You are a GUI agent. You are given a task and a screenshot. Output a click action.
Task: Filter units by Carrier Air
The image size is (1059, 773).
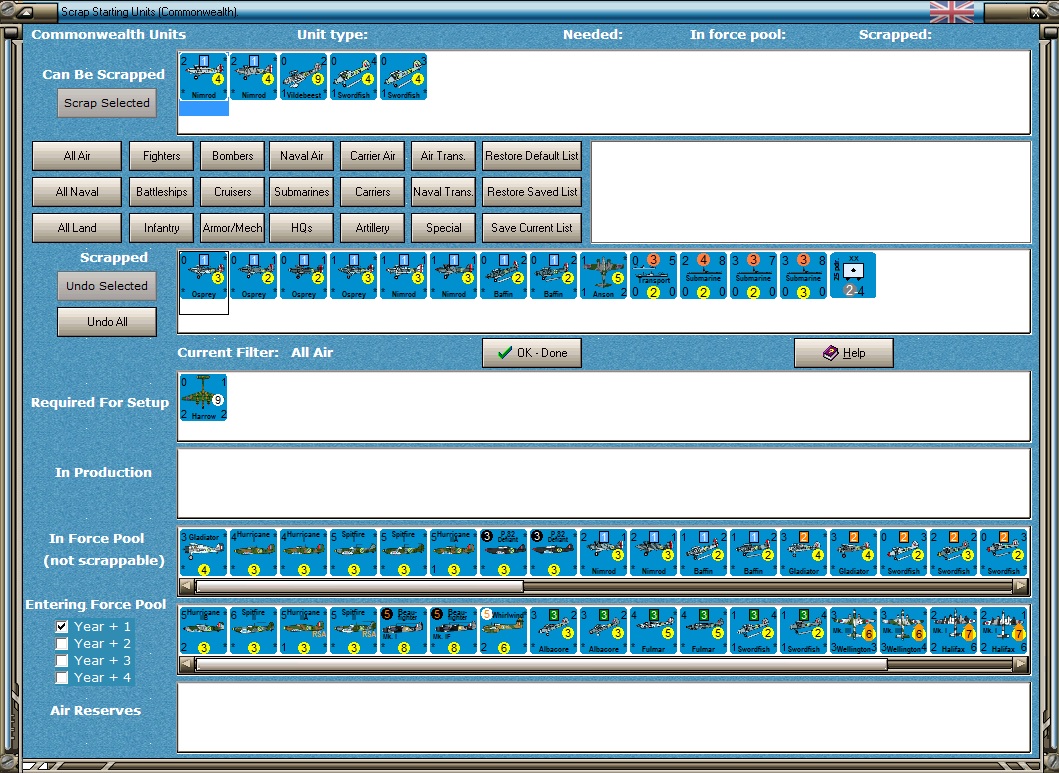point(372,156)
